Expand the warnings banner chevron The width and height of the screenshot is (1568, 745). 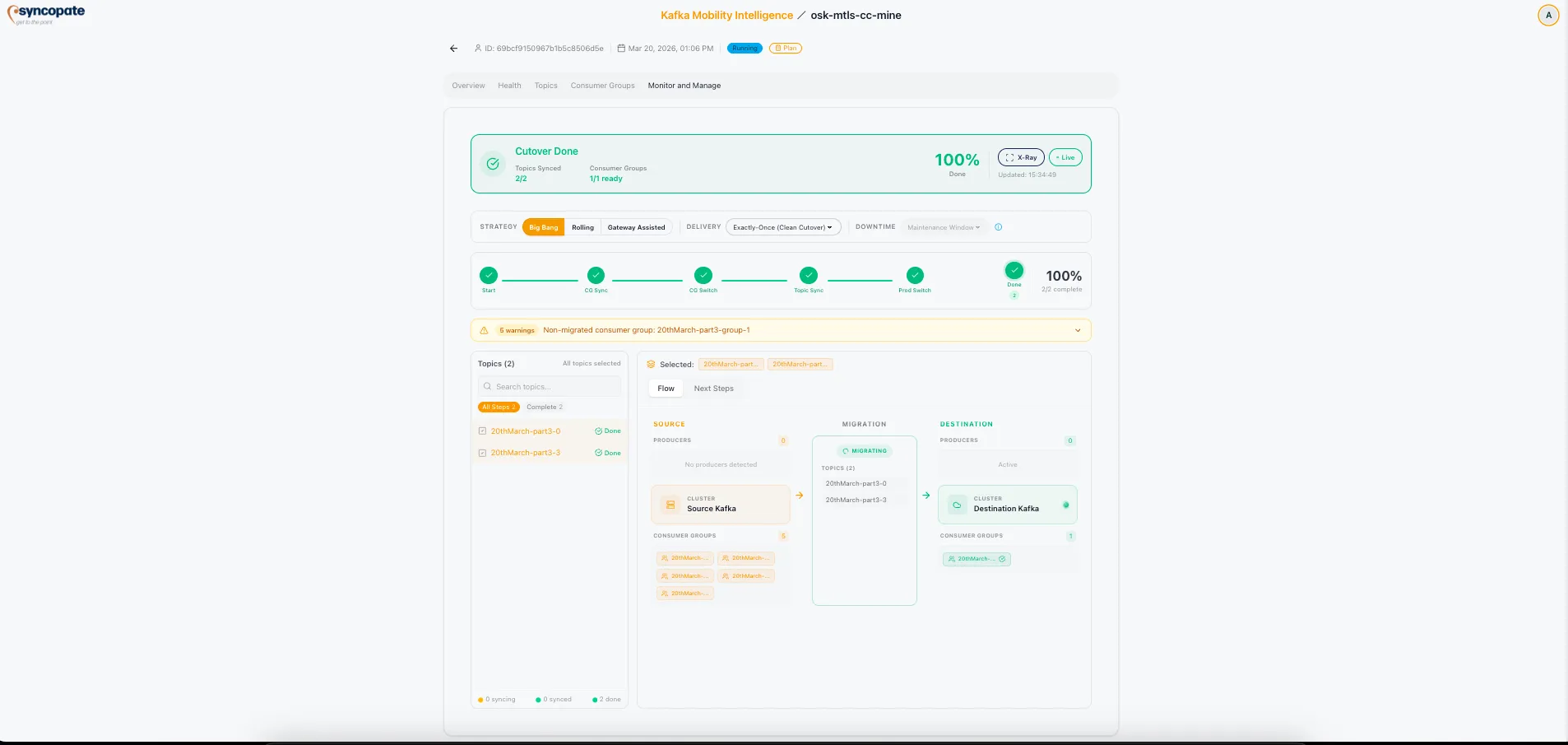pos(1078,330)
